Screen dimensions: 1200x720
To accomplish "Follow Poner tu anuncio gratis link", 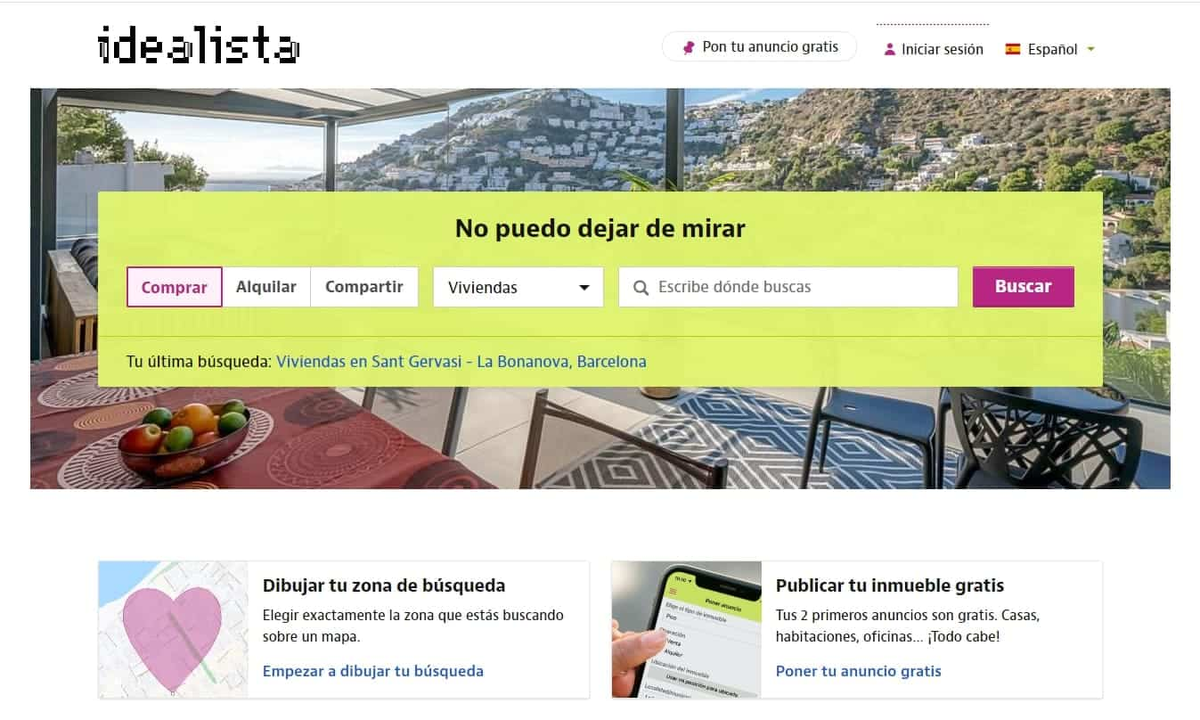I will [x=858, y=671].
